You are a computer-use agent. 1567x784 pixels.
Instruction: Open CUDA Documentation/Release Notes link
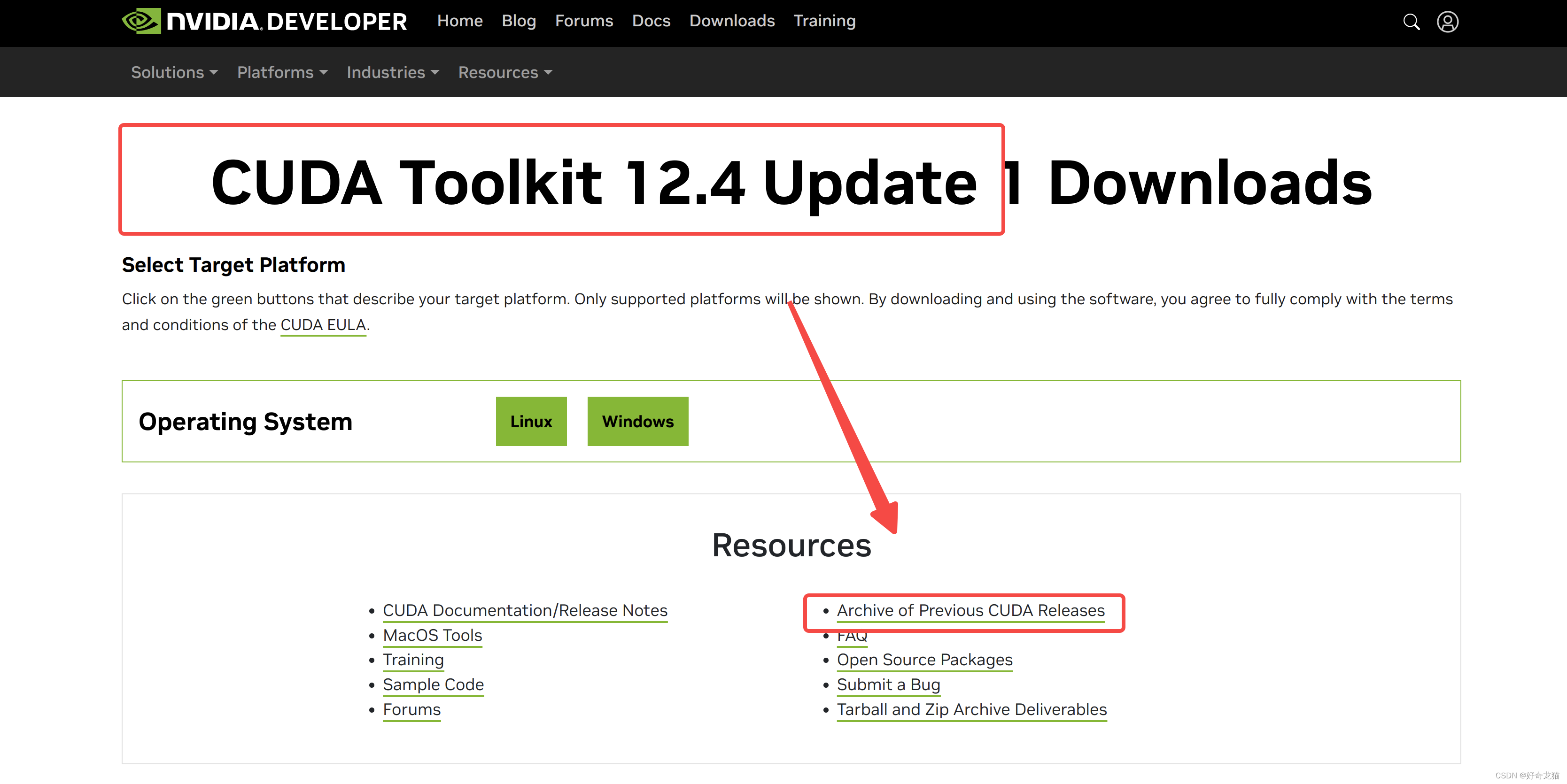pos(525,610)
